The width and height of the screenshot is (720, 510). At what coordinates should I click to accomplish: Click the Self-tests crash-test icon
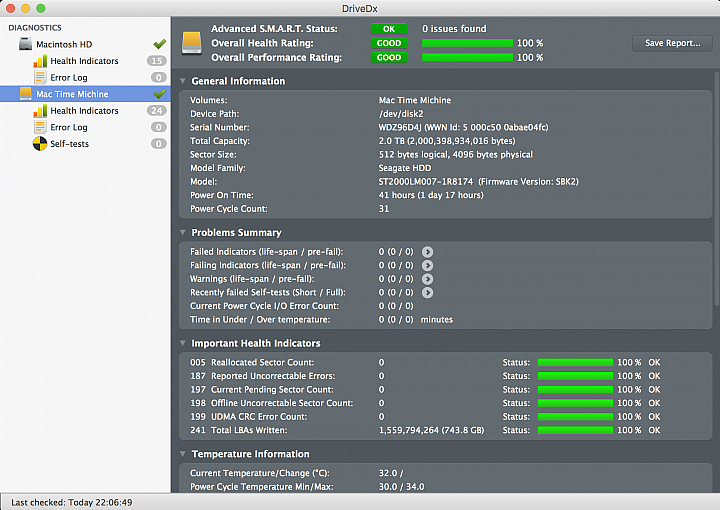pos(40,144)
